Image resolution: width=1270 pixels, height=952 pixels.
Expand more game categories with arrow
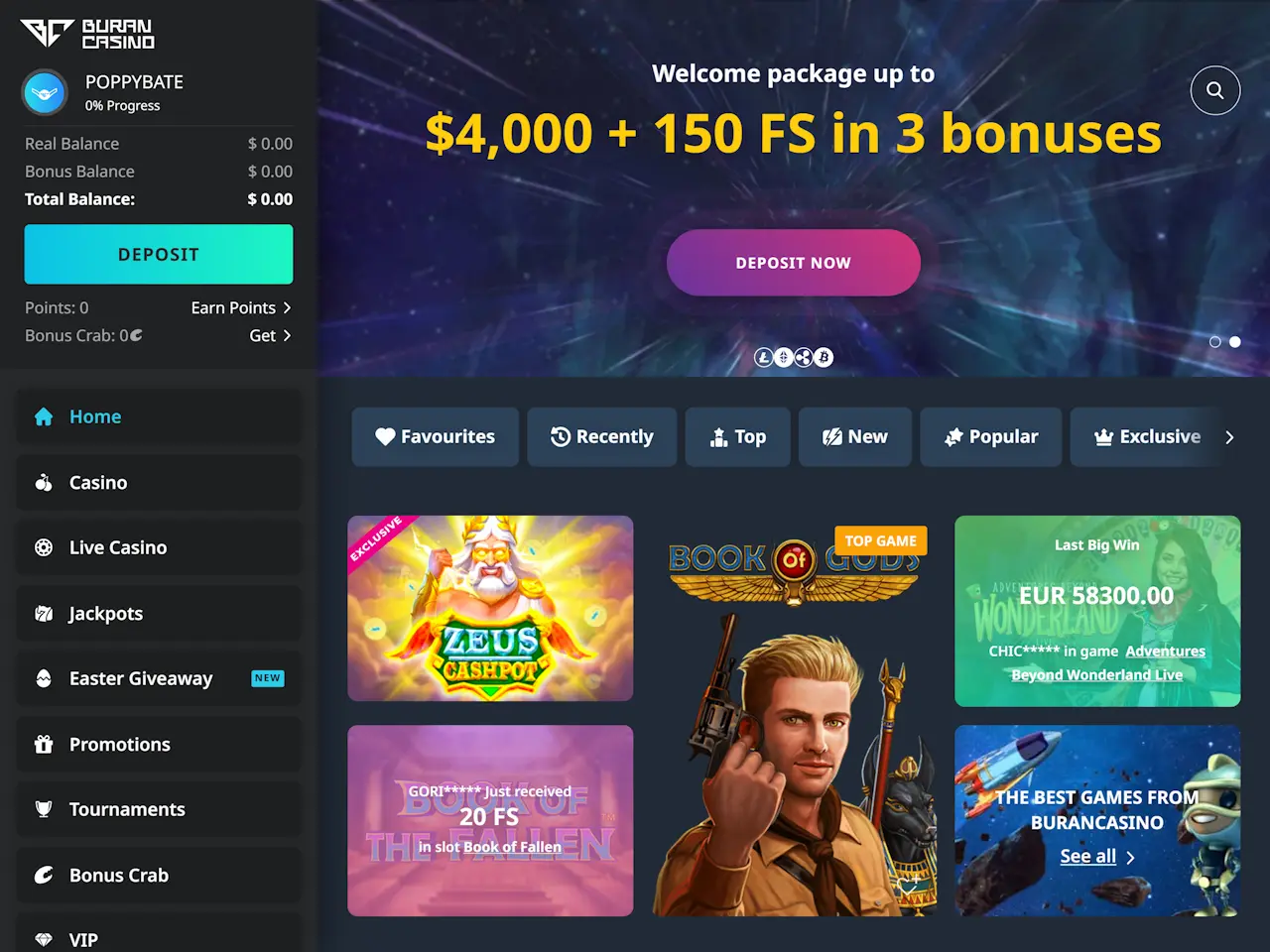[x=1229, y=437]
